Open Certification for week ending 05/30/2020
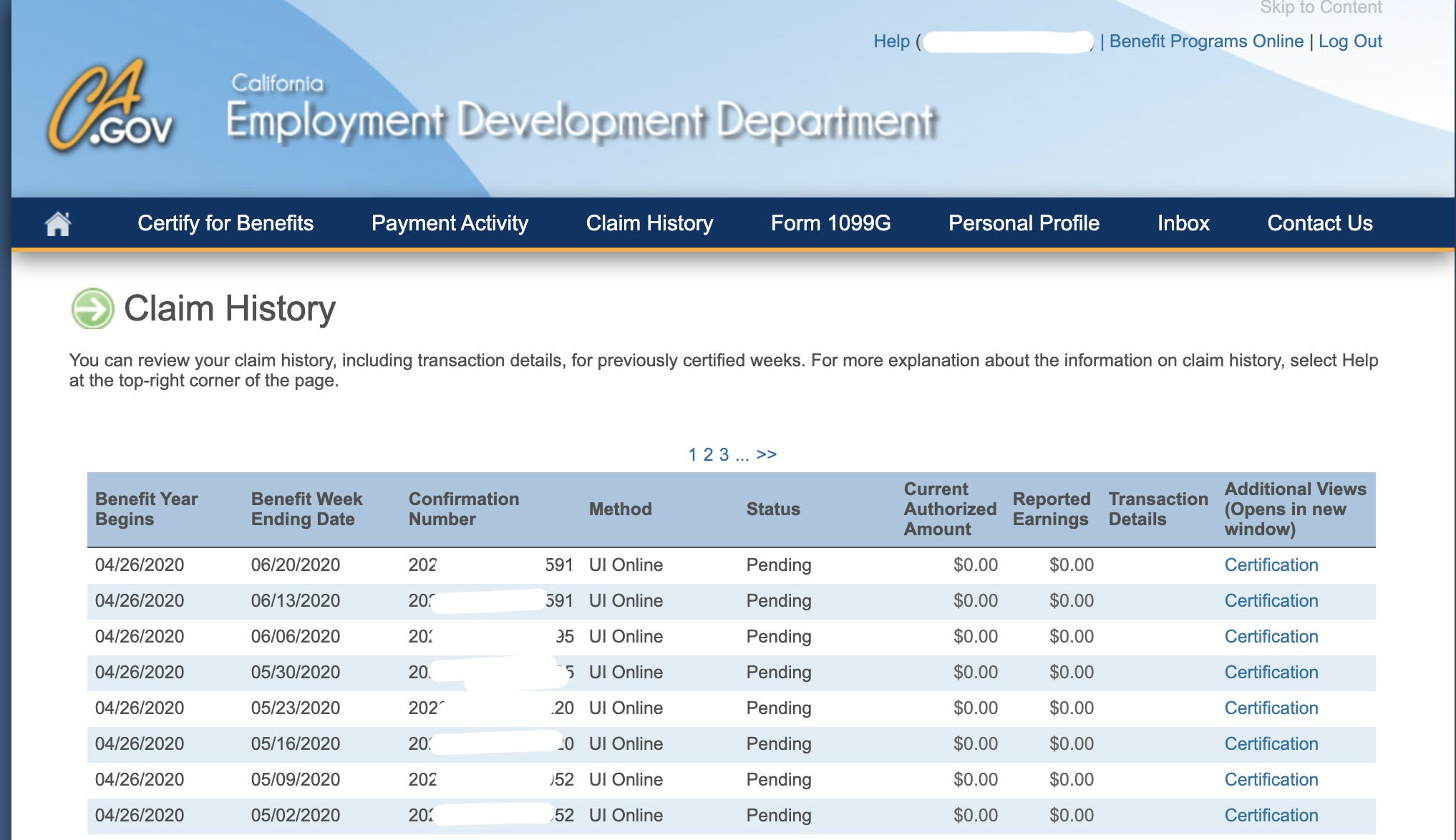 tap(1271, 673)
